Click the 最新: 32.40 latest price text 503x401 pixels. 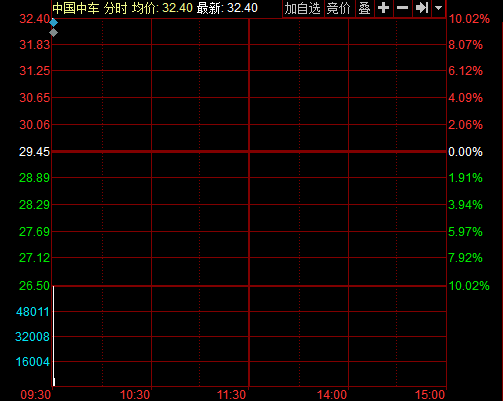(227, 8)
